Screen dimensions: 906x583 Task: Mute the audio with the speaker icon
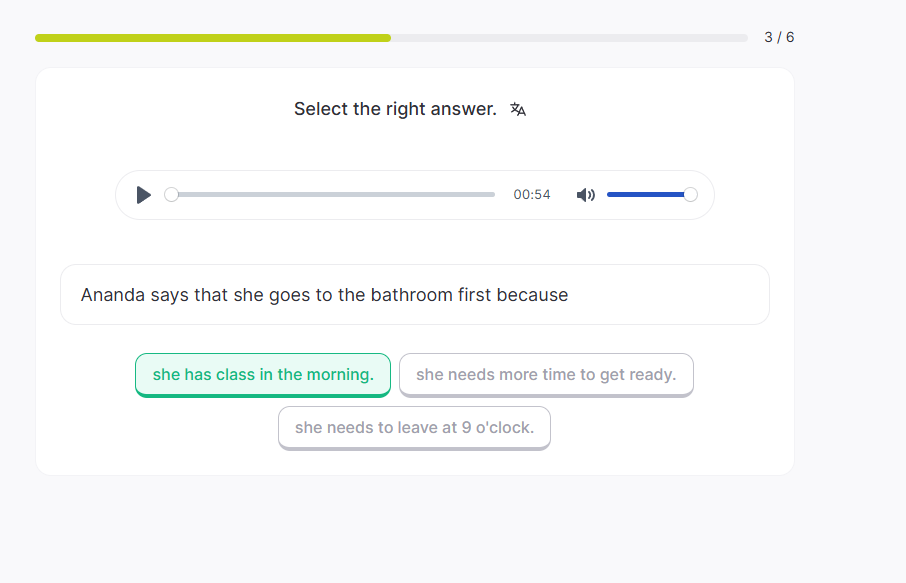pyautogui.click(x=586, y=195)
